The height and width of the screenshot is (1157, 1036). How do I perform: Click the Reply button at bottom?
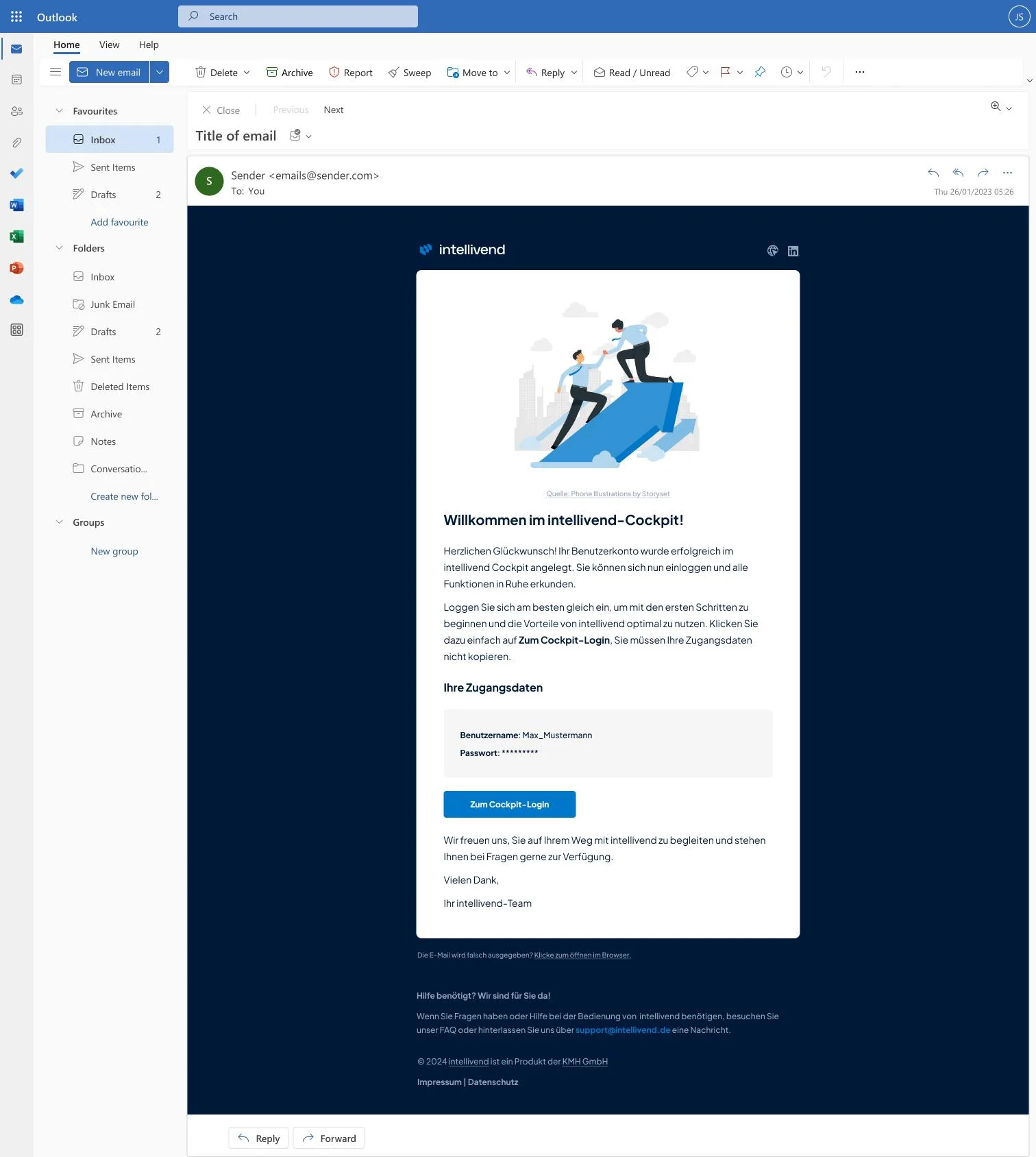259,1138
